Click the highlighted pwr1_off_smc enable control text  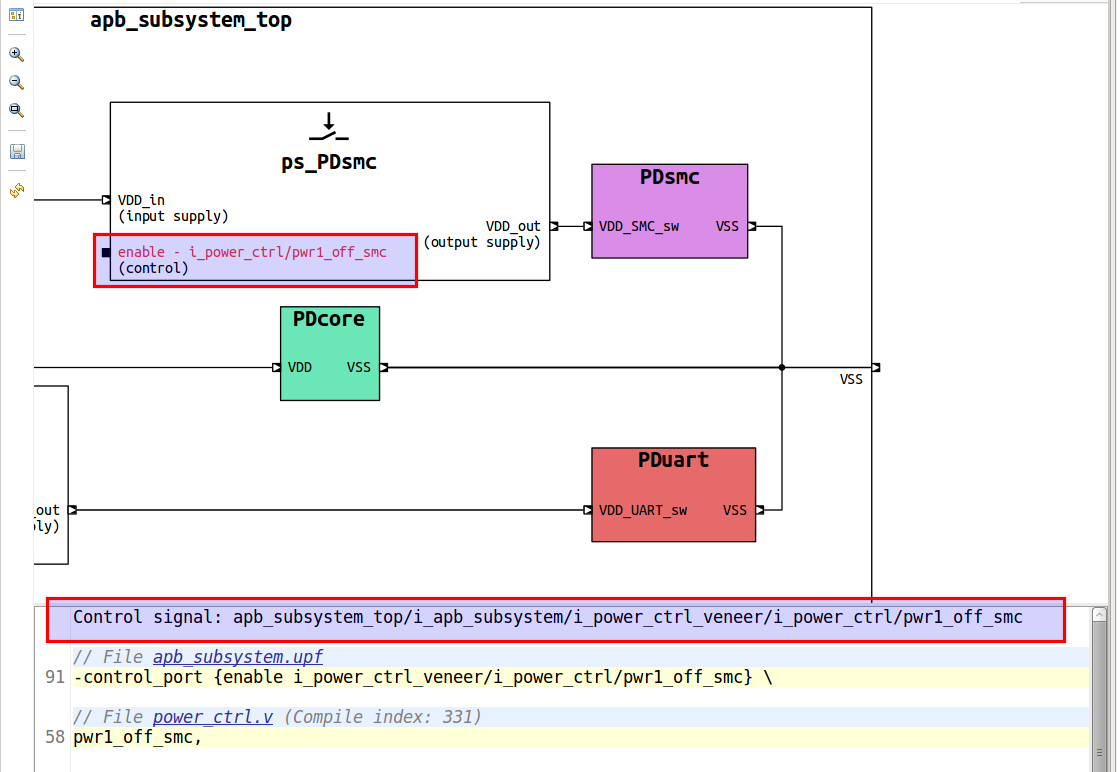point(250,252)
